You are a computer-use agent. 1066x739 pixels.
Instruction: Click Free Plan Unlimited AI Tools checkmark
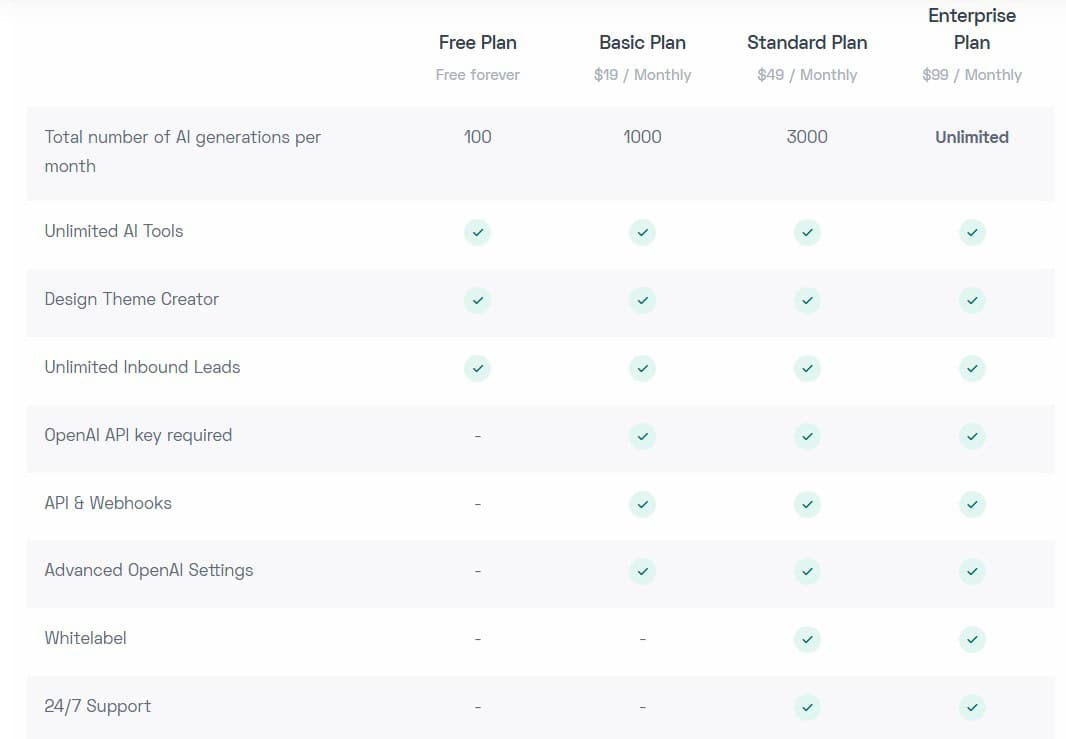click(x=478, y=233)
